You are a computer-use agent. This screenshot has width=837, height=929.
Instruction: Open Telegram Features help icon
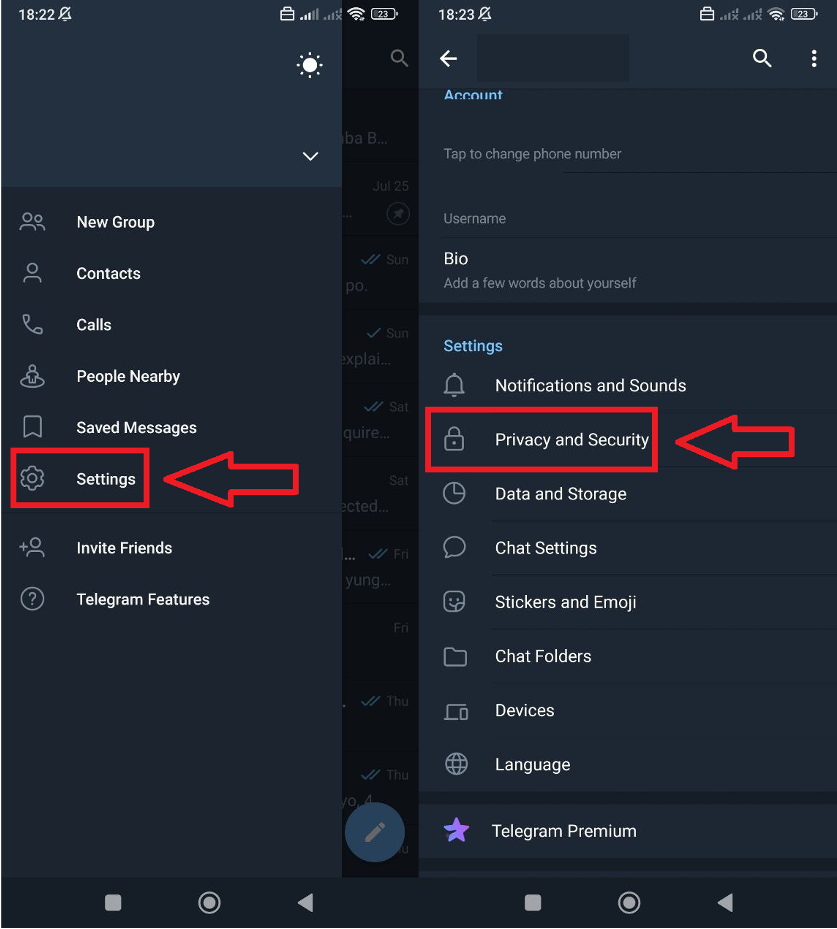(x=33, y=599)
